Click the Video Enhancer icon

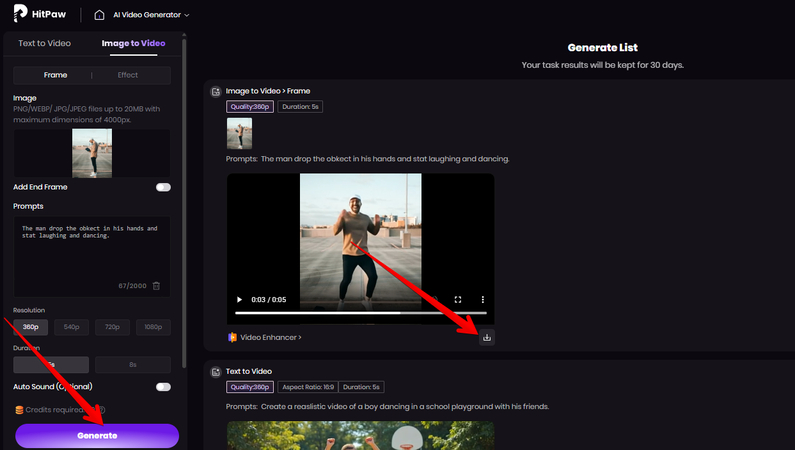232,338
